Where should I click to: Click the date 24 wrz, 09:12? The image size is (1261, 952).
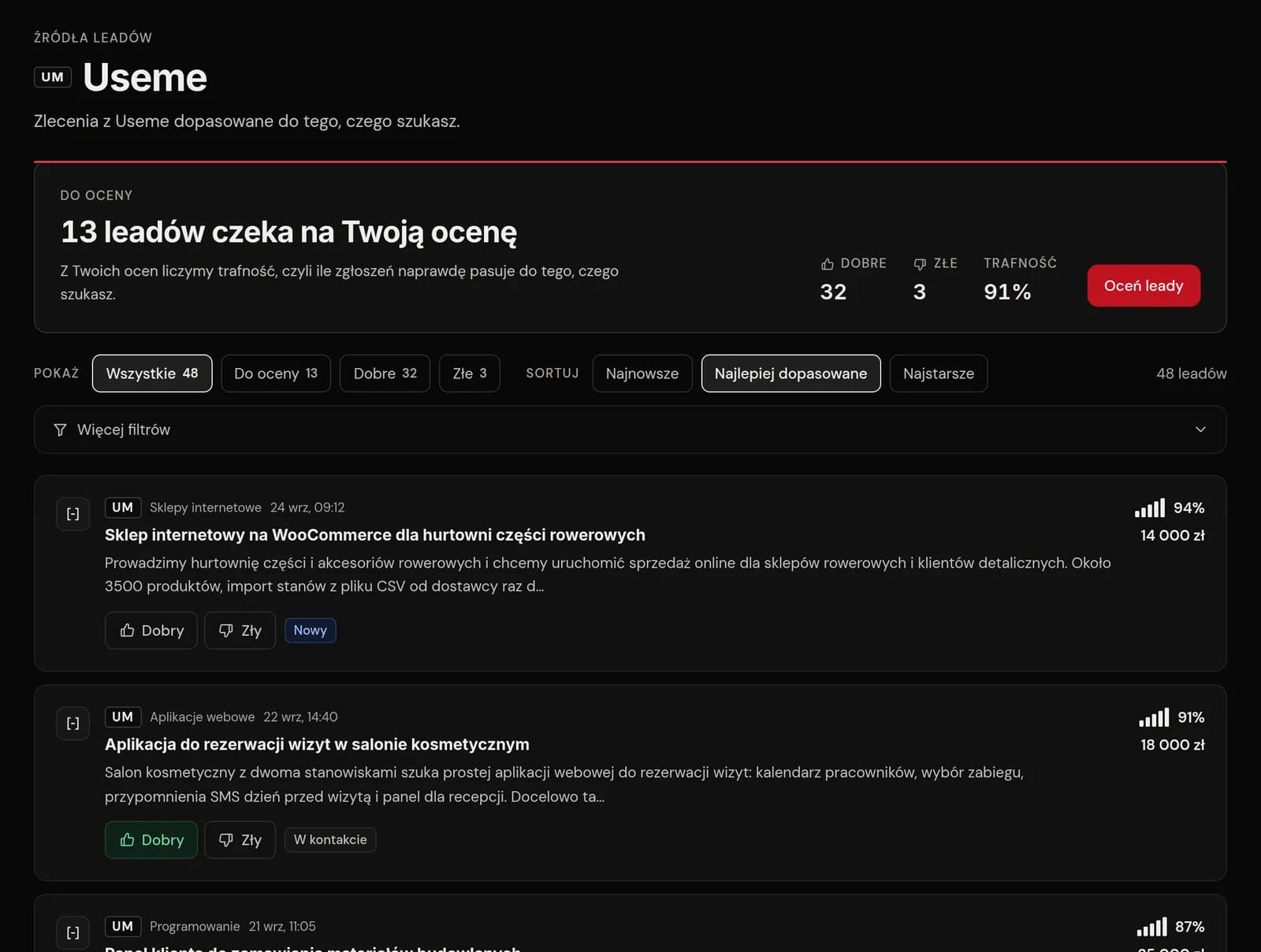coord(307,508)
